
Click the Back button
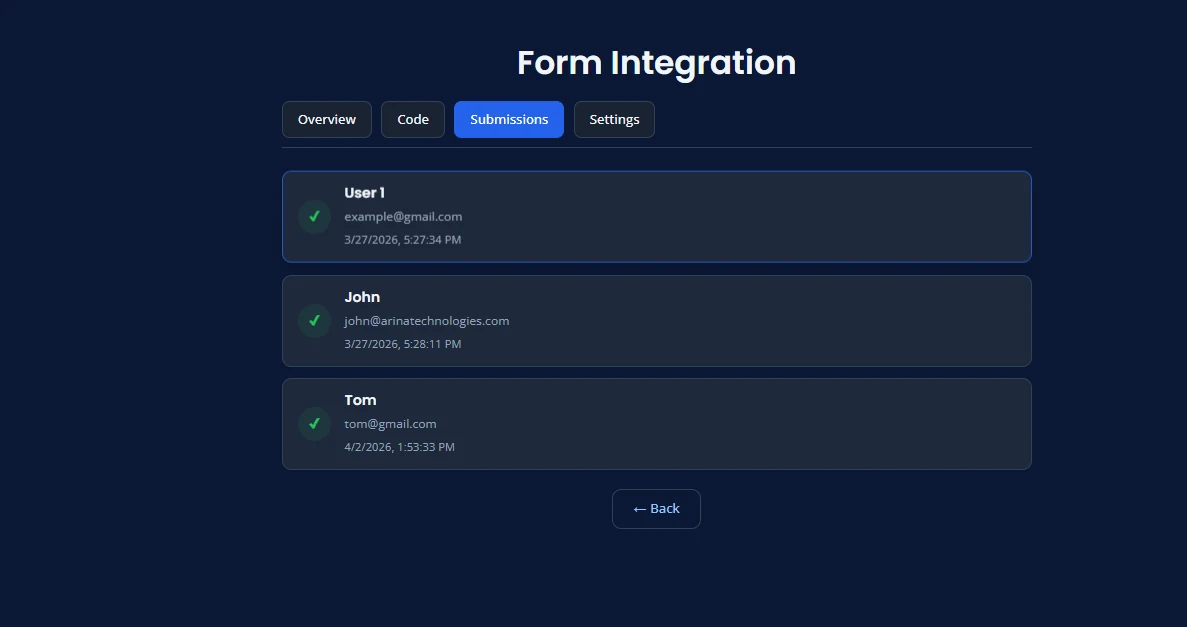tap(656, 508)
